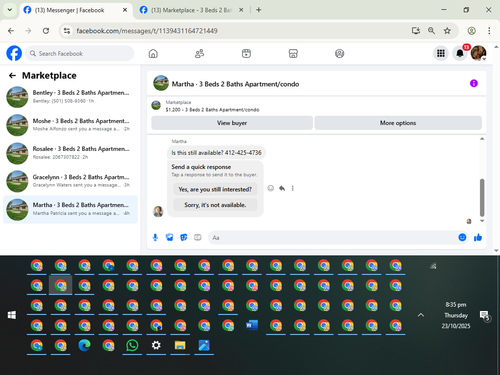500x375 pixels.
Task: Go to Facebook Home feed icon
Action: [x=153, y=54]
